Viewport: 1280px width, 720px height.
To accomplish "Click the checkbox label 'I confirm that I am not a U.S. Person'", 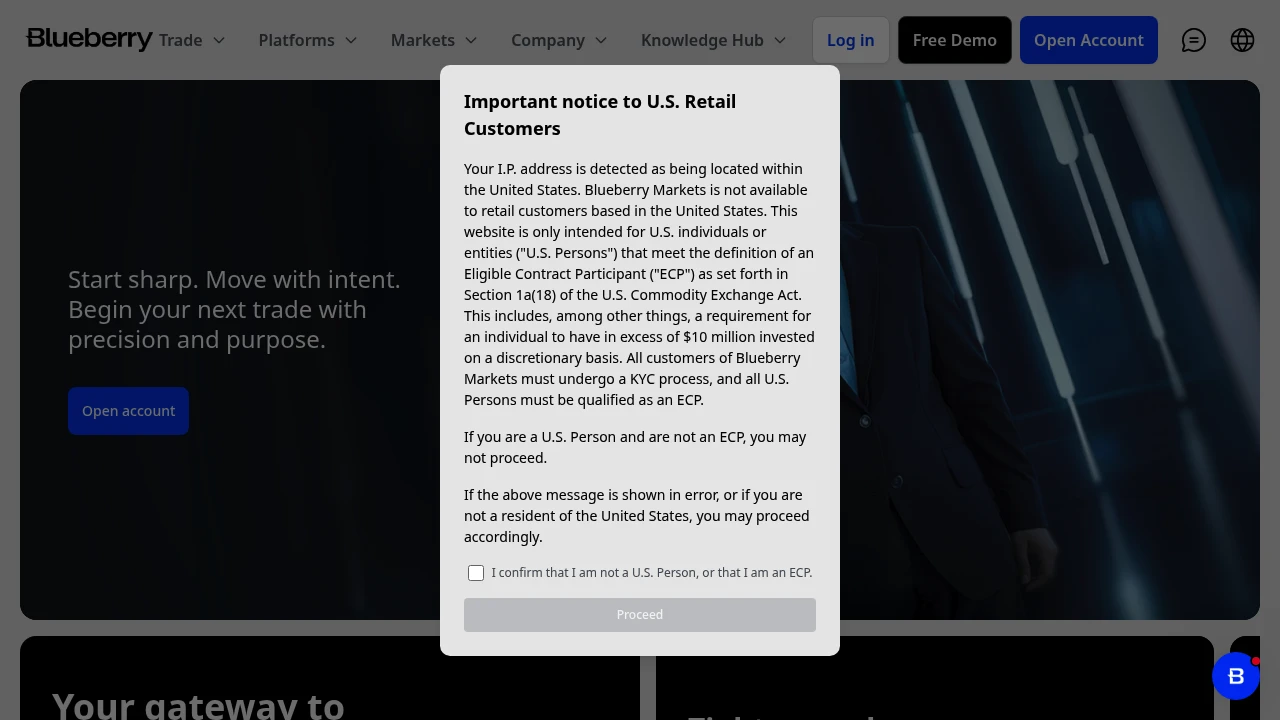I will pos(652,573).
